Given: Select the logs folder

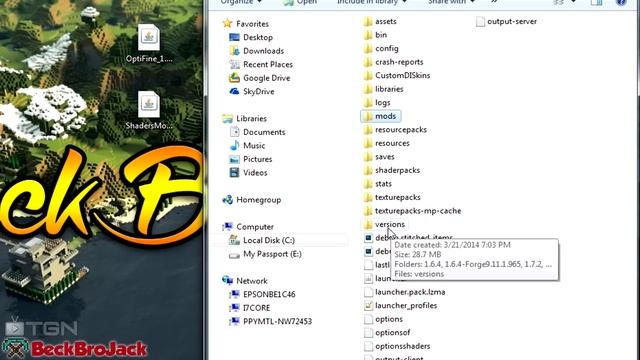Looking at the screenshot, I should (377, 102).
